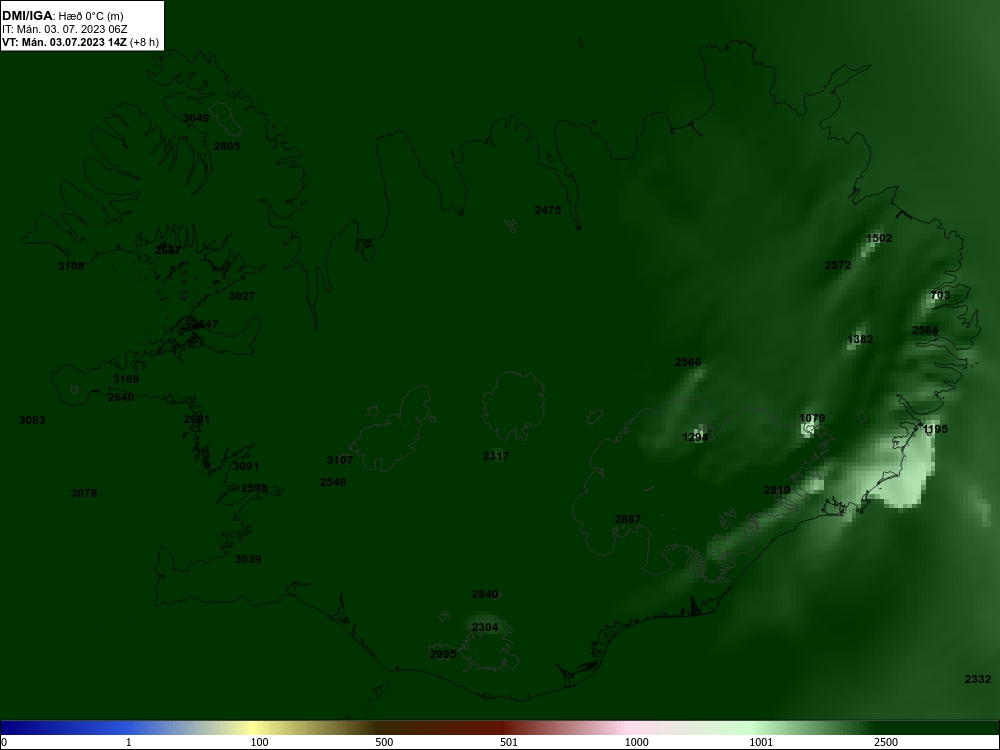Select map value 3091

[x=246, y=466]
